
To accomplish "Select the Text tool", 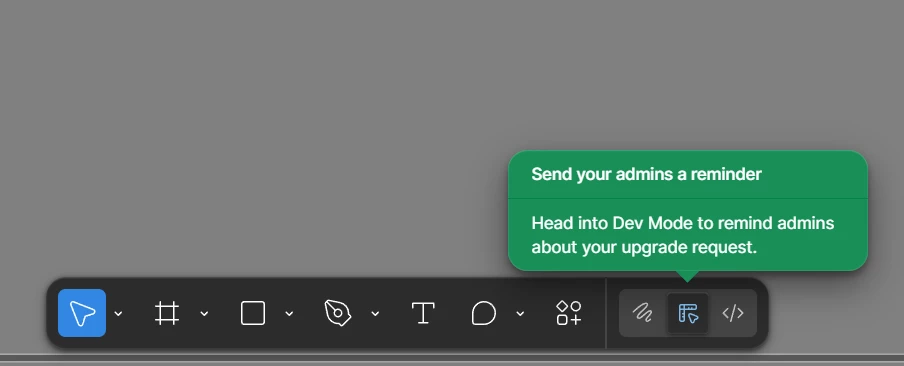I will click(x=423, y=313).
